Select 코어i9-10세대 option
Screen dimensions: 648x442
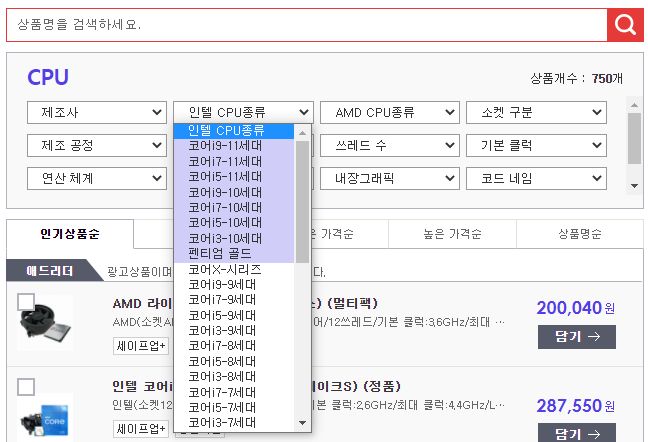pos(234,192)
